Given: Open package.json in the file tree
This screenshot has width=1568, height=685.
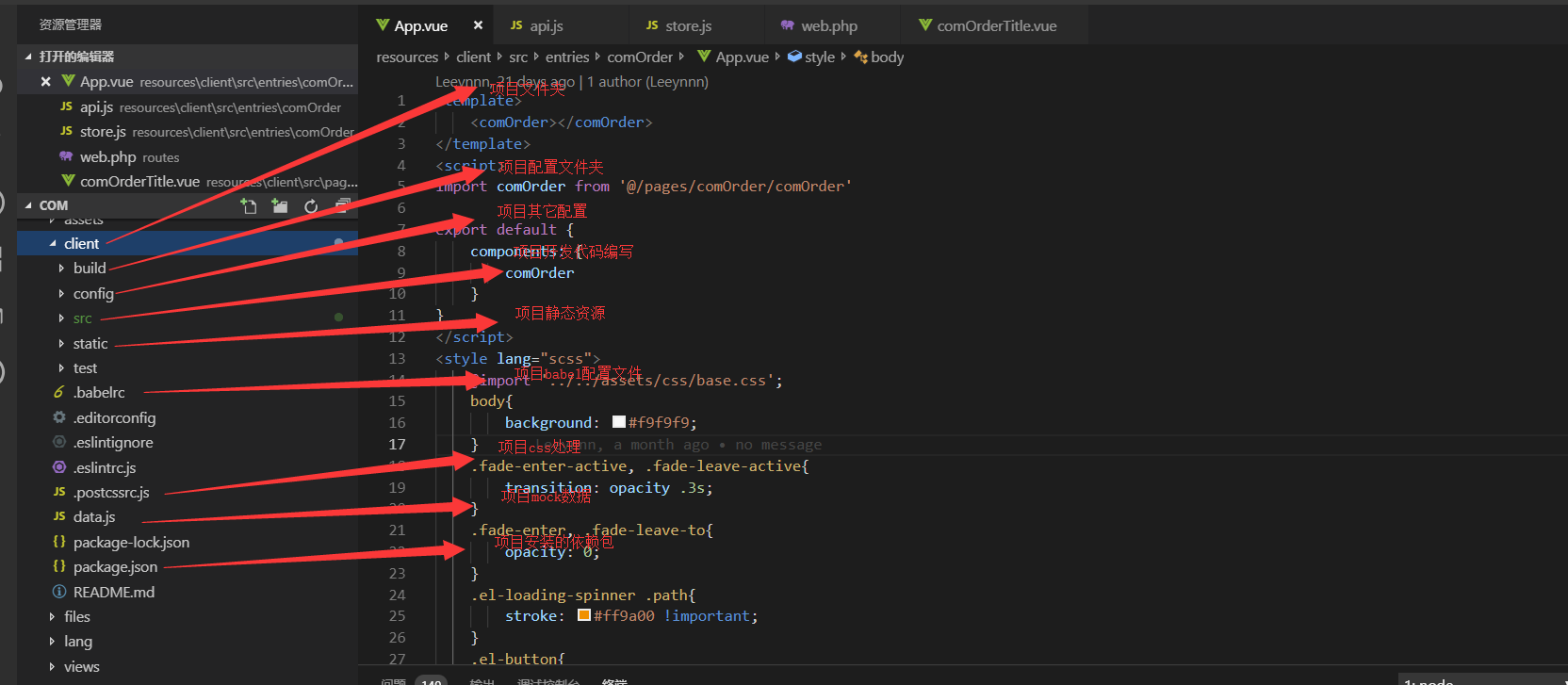Looking at the screenshot, I should (115, 567).
